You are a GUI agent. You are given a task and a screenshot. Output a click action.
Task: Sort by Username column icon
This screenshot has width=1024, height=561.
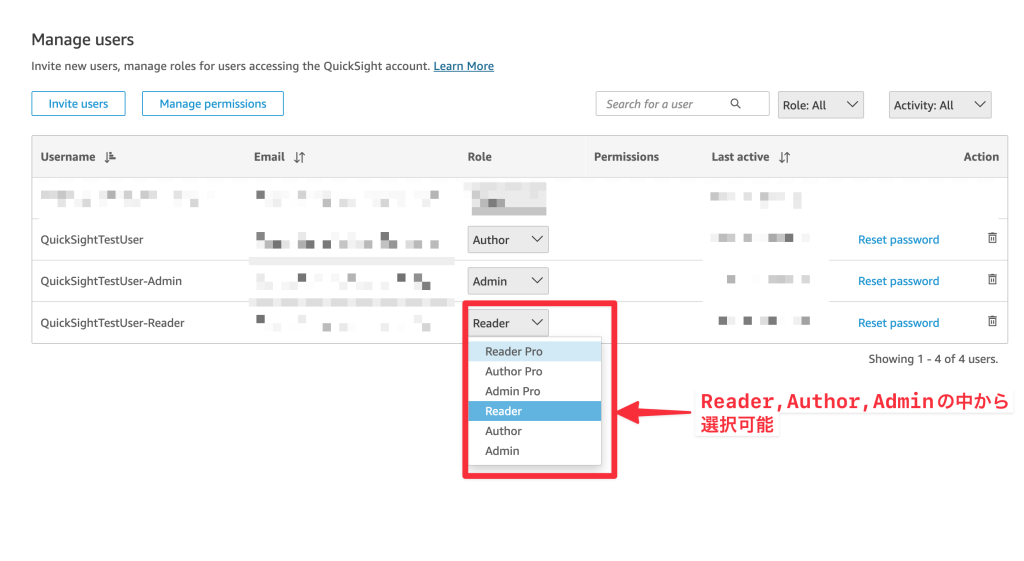(110, 157)
